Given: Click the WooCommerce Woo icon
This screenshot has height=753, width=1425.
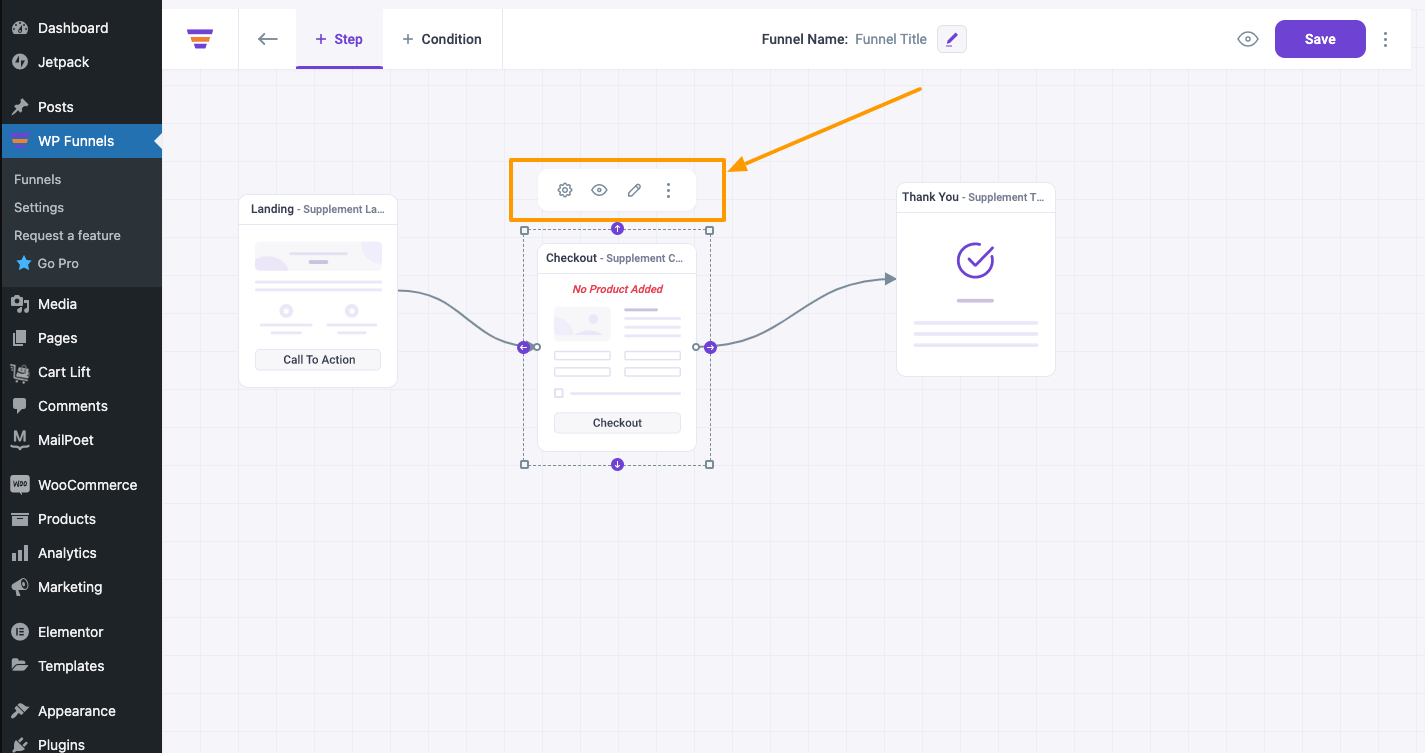Looking at the screenshot, I should (20, 485).
